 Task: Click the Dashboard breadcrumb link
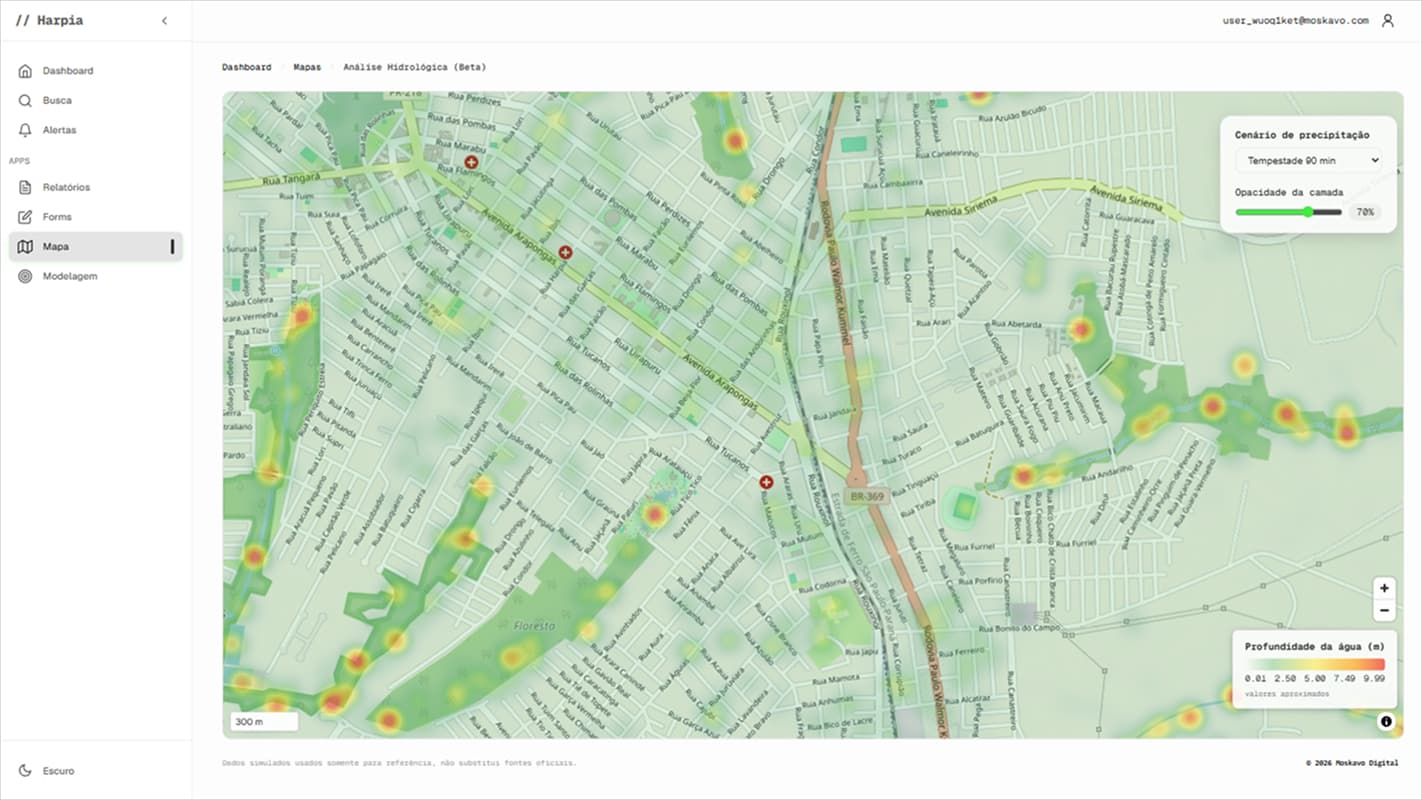point(246,67)
